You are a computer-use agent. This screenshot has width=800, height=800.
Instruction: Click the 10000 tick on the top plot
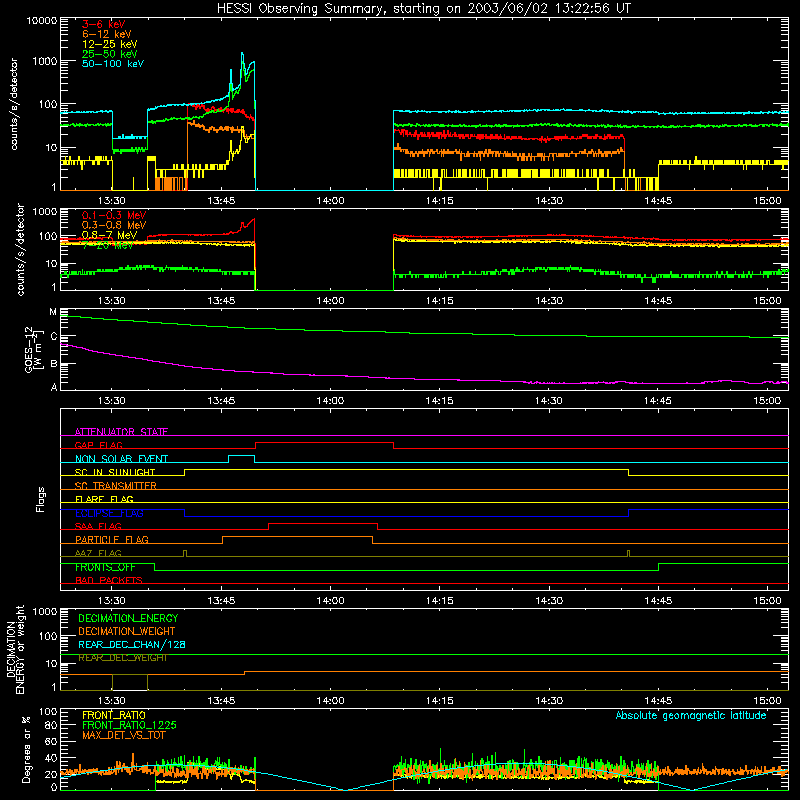point(42,21)
